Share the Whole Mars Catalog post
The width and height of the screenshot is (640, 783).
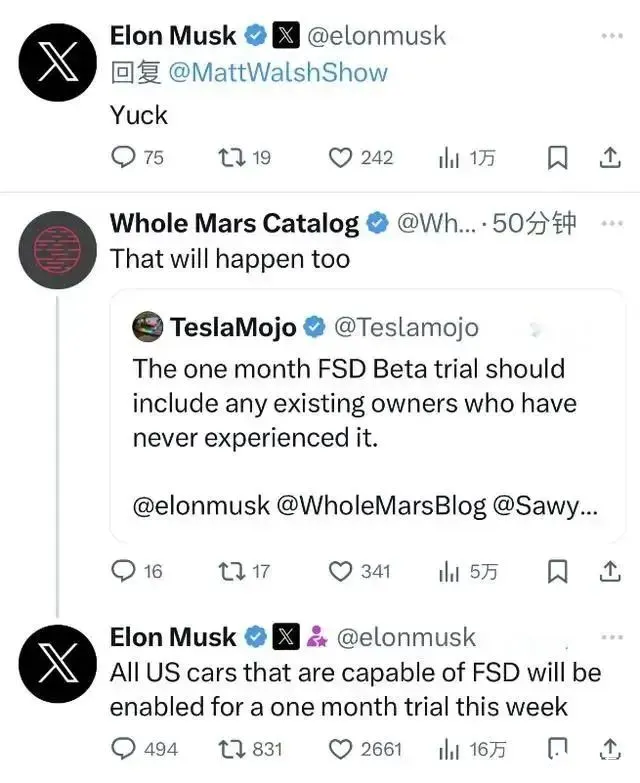point(609,571)
